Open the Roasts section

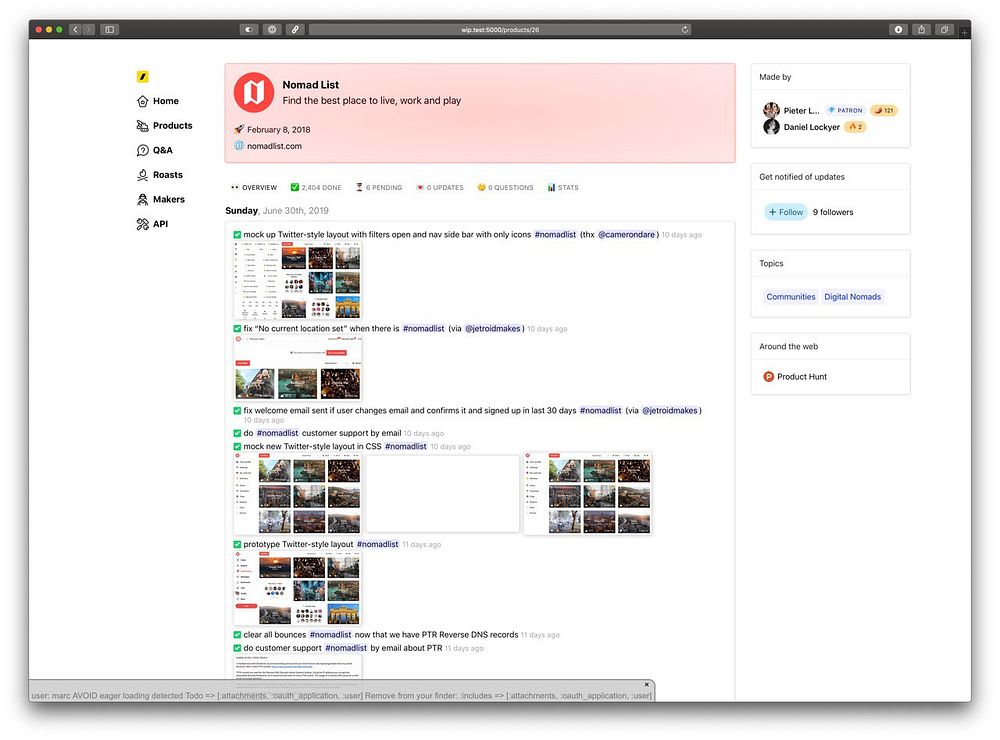pos(159,175)
